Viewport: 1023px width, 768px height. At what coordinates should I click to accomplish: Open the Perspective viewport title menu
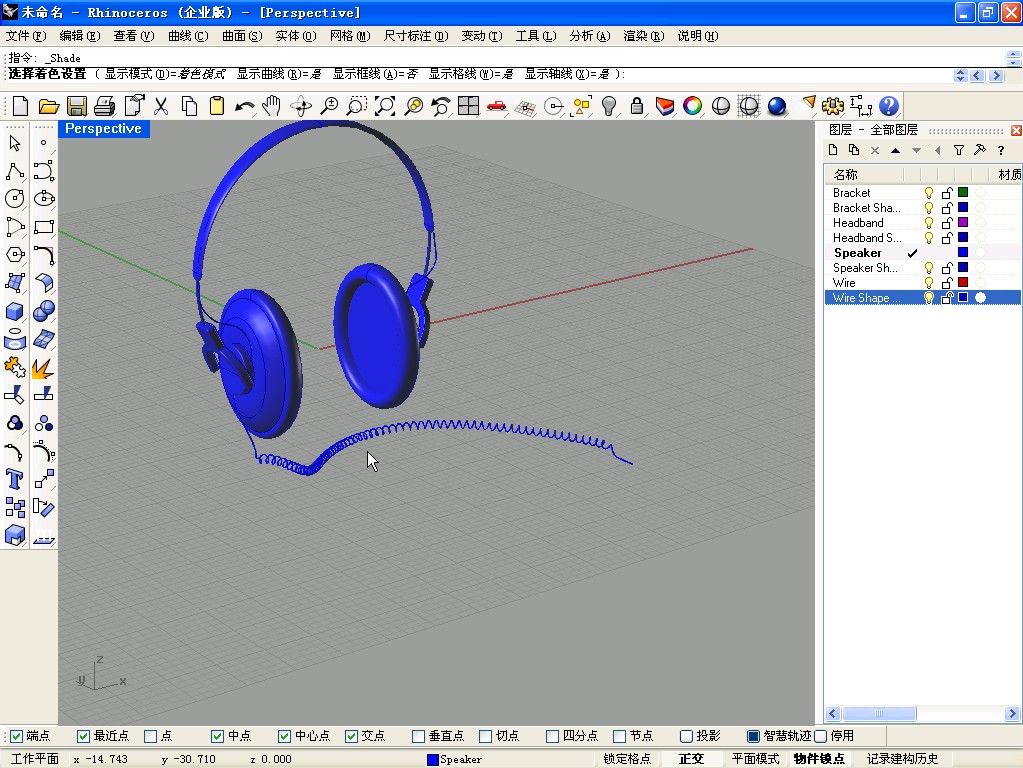point(103,129)
